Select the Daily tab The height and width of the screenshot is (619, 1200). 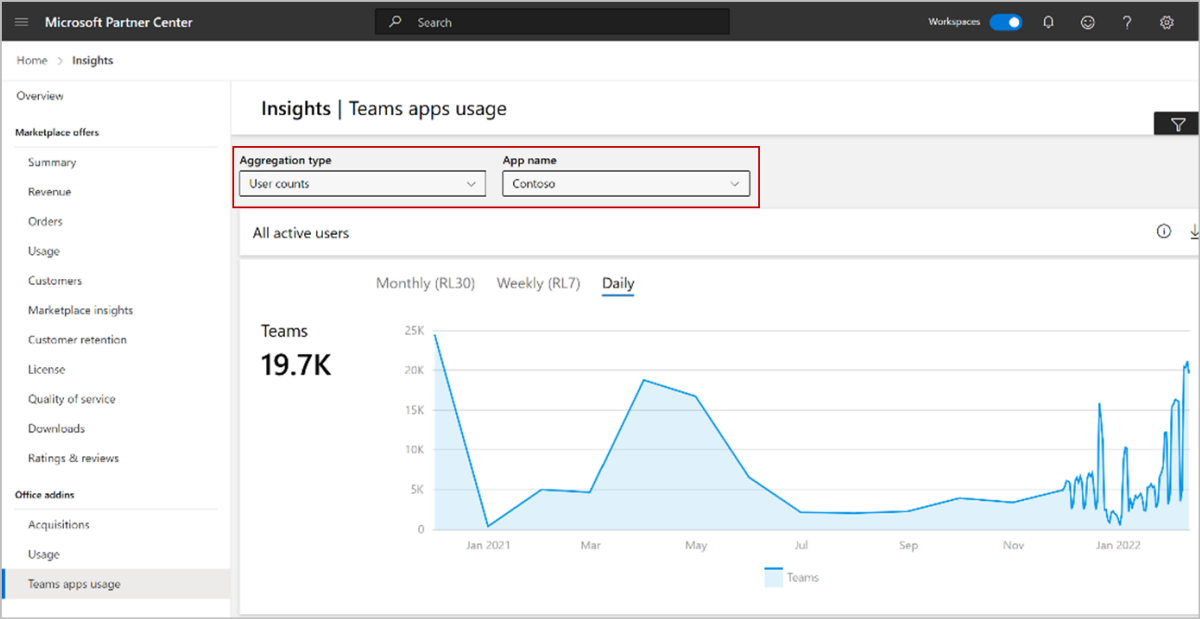click(x=618, y=284)
